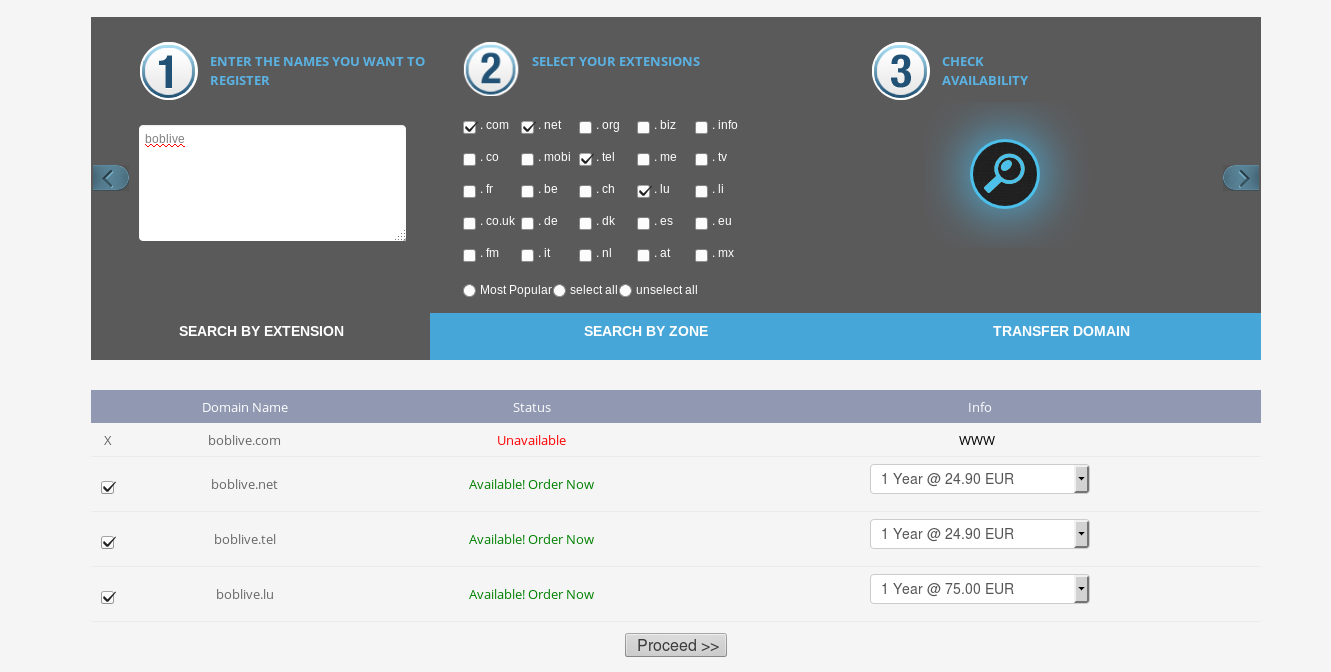This screenshot has width=1331, height=672.
Task: Uncheck the .net extension checkbox
Action: point(528,127)
